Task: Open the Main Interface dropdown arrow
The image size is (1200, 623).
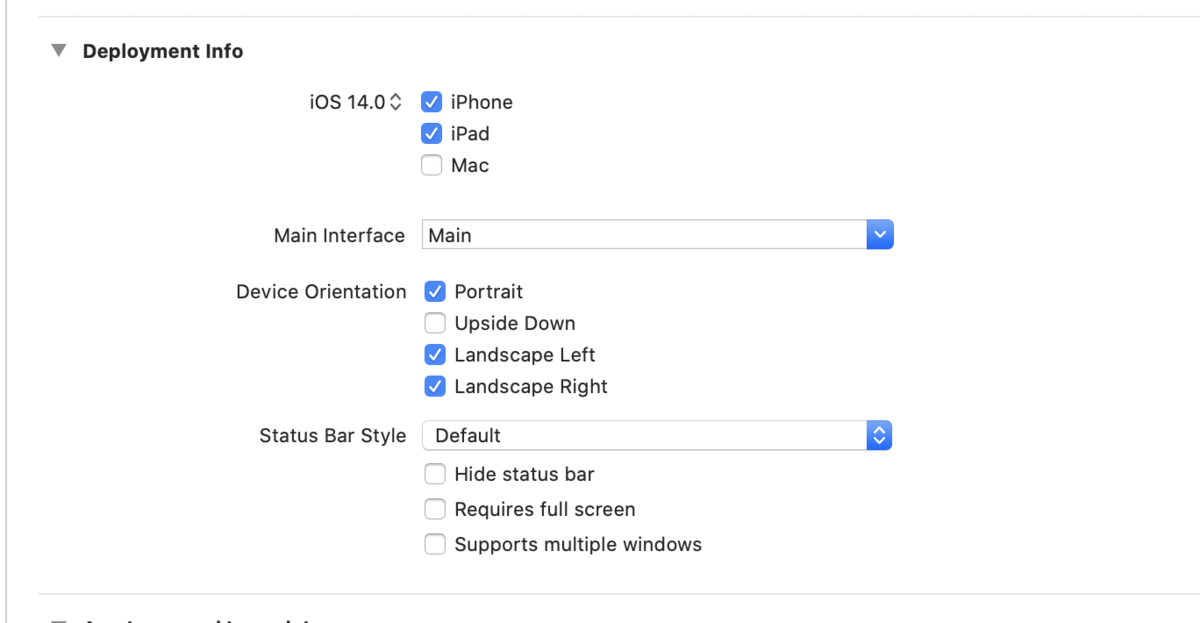Action: [879, 235]
